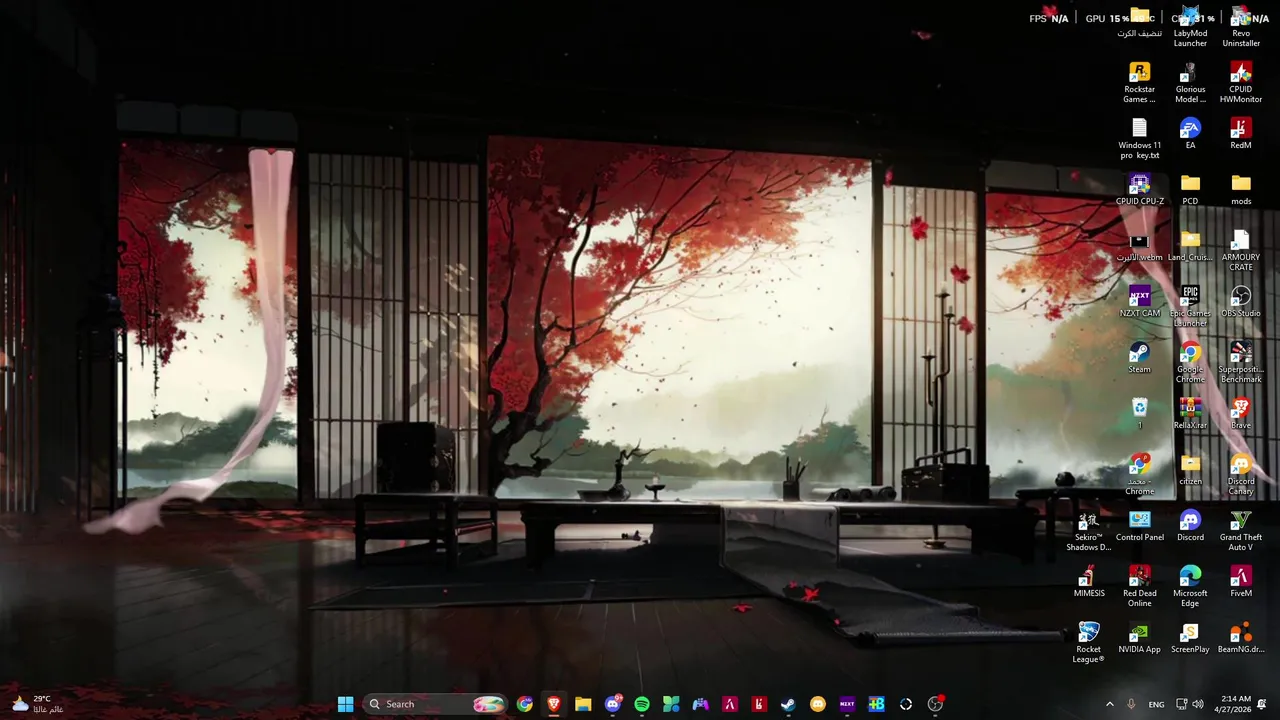Open the NVIDIA App desktop shortcut
Screen dimensions: 1280x720
pyautogui.click(x=1139, y=637)
